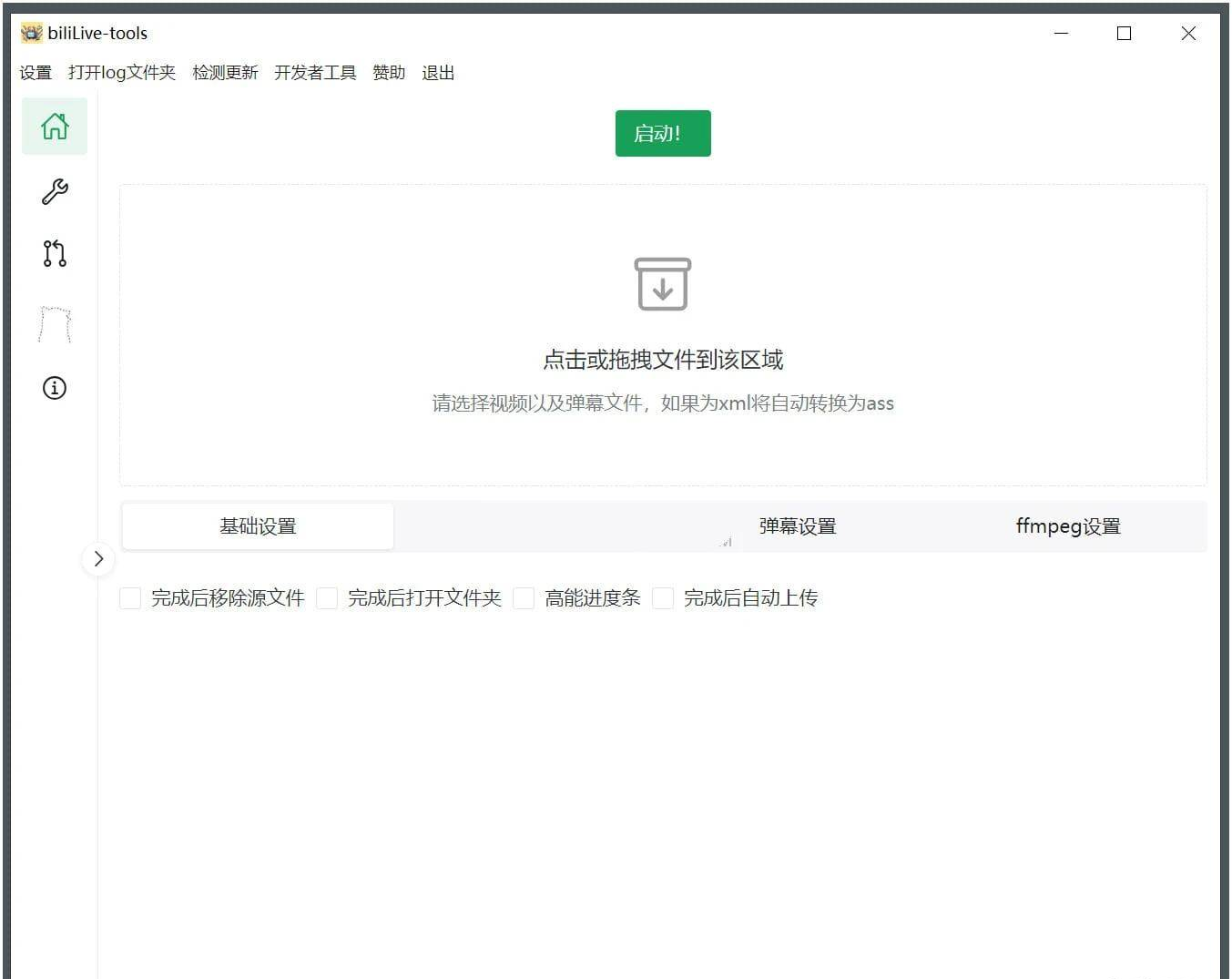Switch to the ffmpeg设置 tab
Viewport: 1232px width, 979px height.
(1068, 526)
